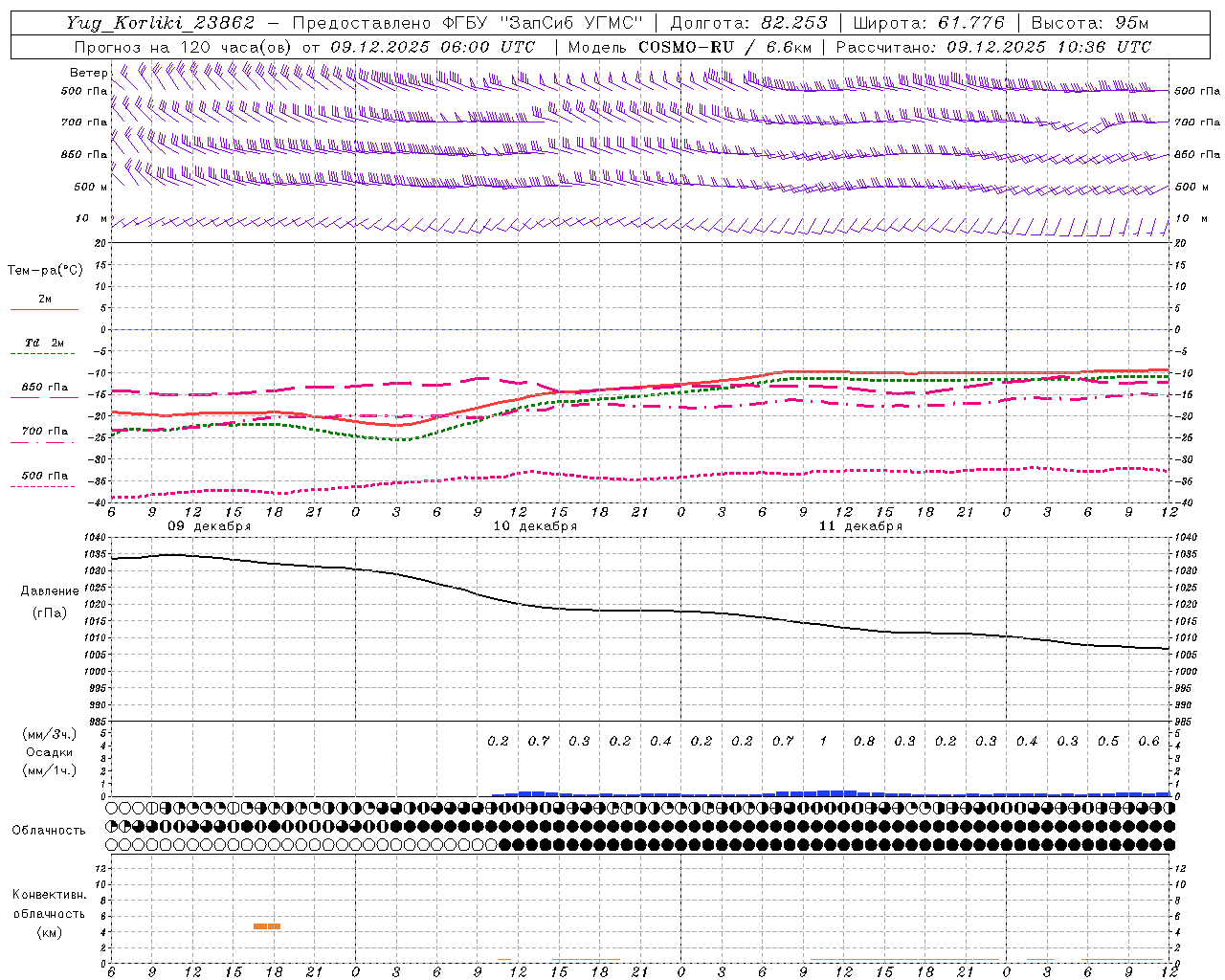Click the Конвективн. облачность panel label

49,904
